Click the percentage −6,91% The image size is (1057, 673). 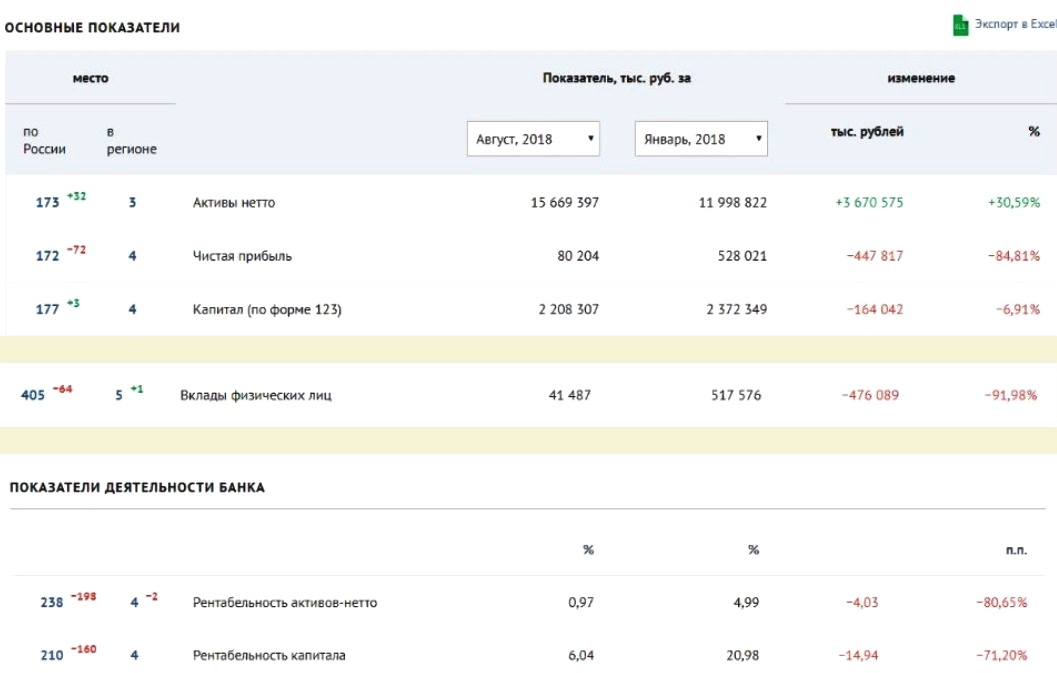1018,310
